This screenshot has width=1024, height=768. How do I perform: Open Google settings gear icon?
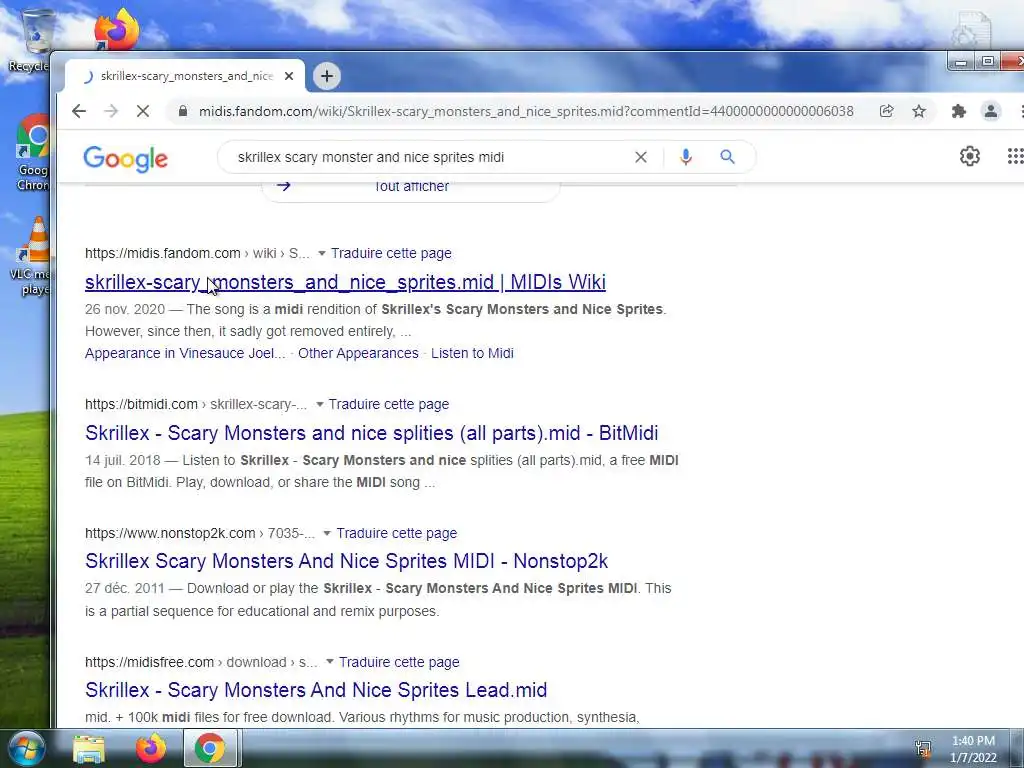pos(969,156)
